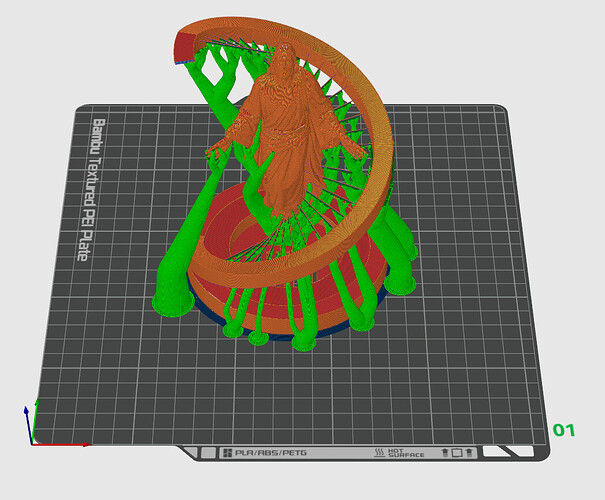This screenshot has width=605, height=500.
Task: Click the HOT SURFACE text label
Action: pos(406,453)
